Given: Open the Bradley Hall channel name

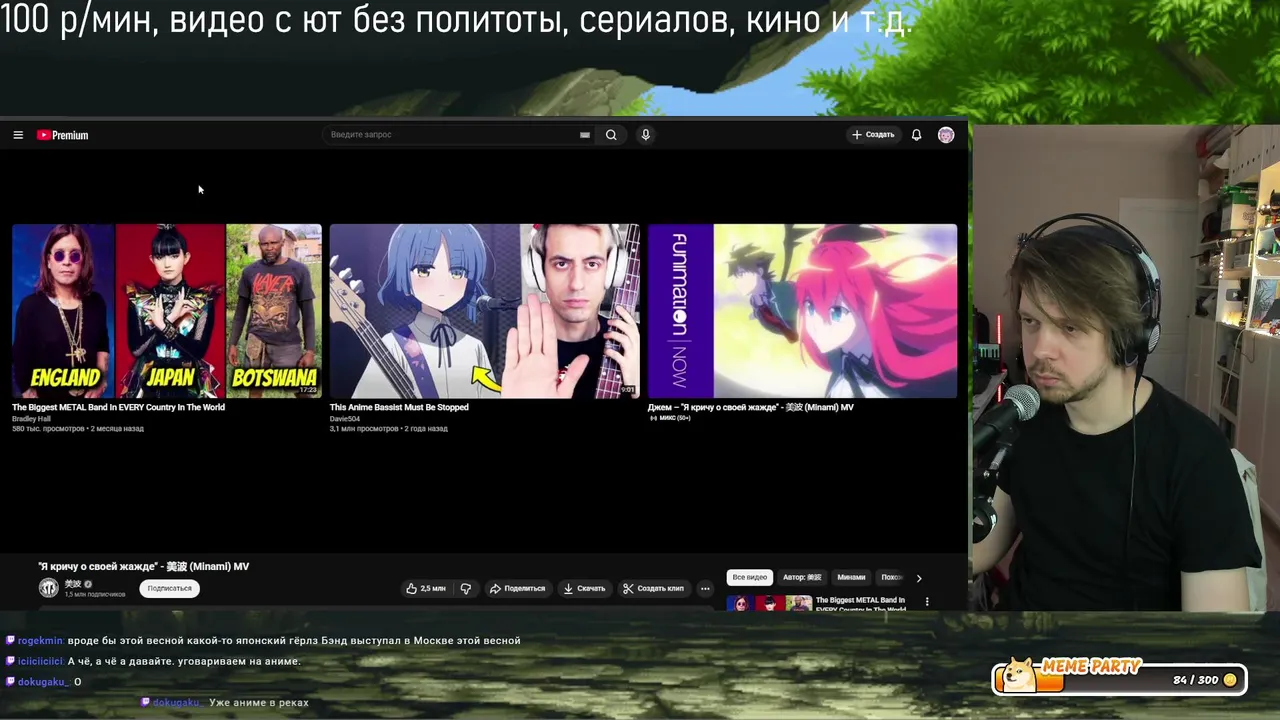Looking at the screenshot, I should click(x=31, y=418).
